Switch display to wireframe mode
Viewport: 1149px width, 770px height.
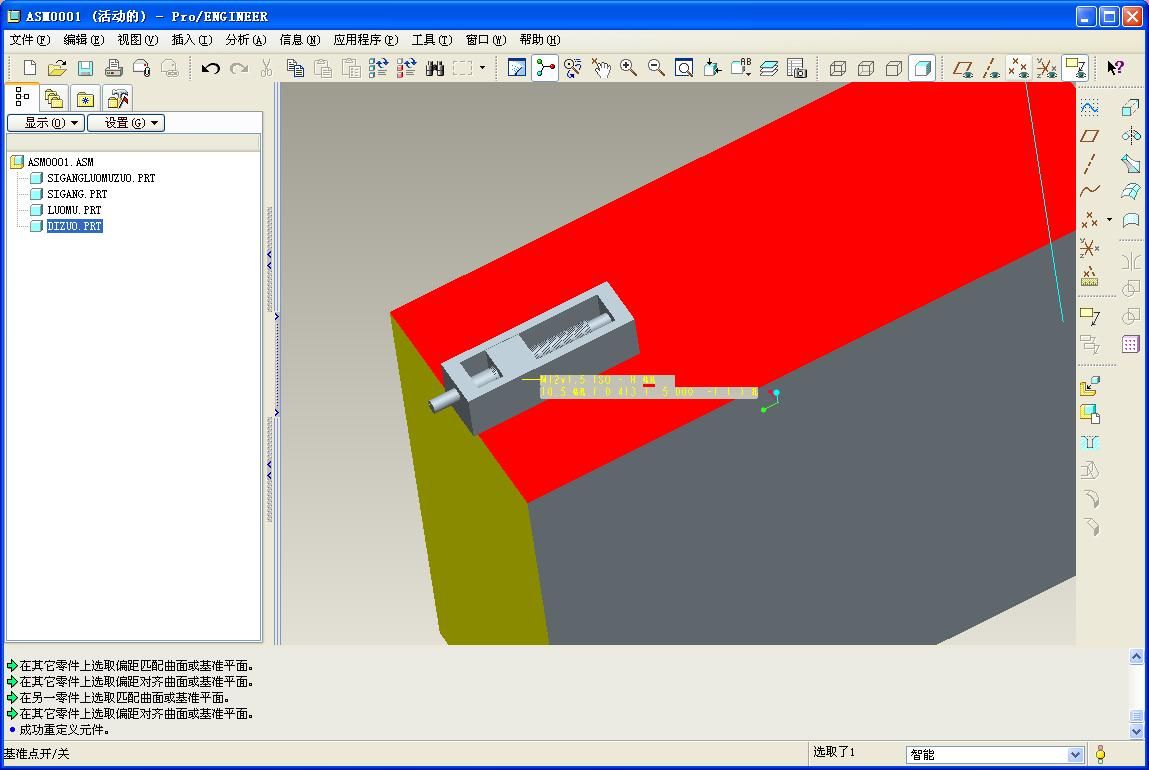tap(838, 68)
